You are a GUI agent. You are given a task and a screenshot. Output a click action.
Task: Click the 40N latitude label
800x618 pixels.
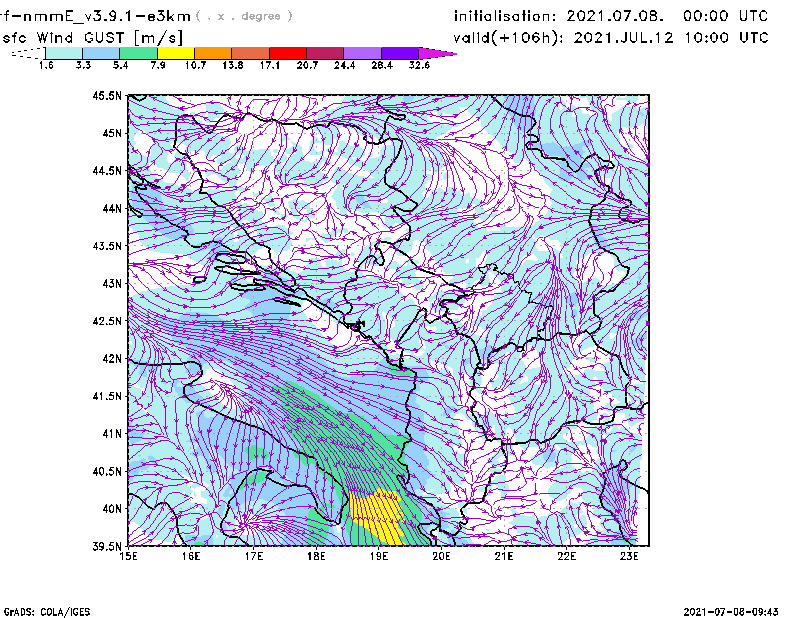click(112, 509)
